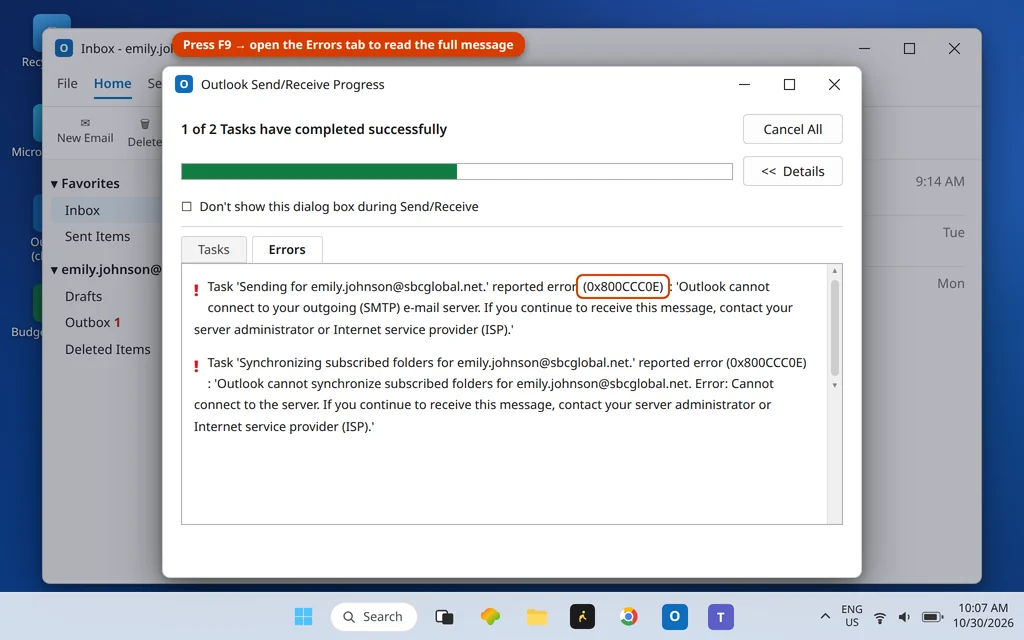Open the Outbox folder with 1 item
1024x640 pixels.
[92, 323]
